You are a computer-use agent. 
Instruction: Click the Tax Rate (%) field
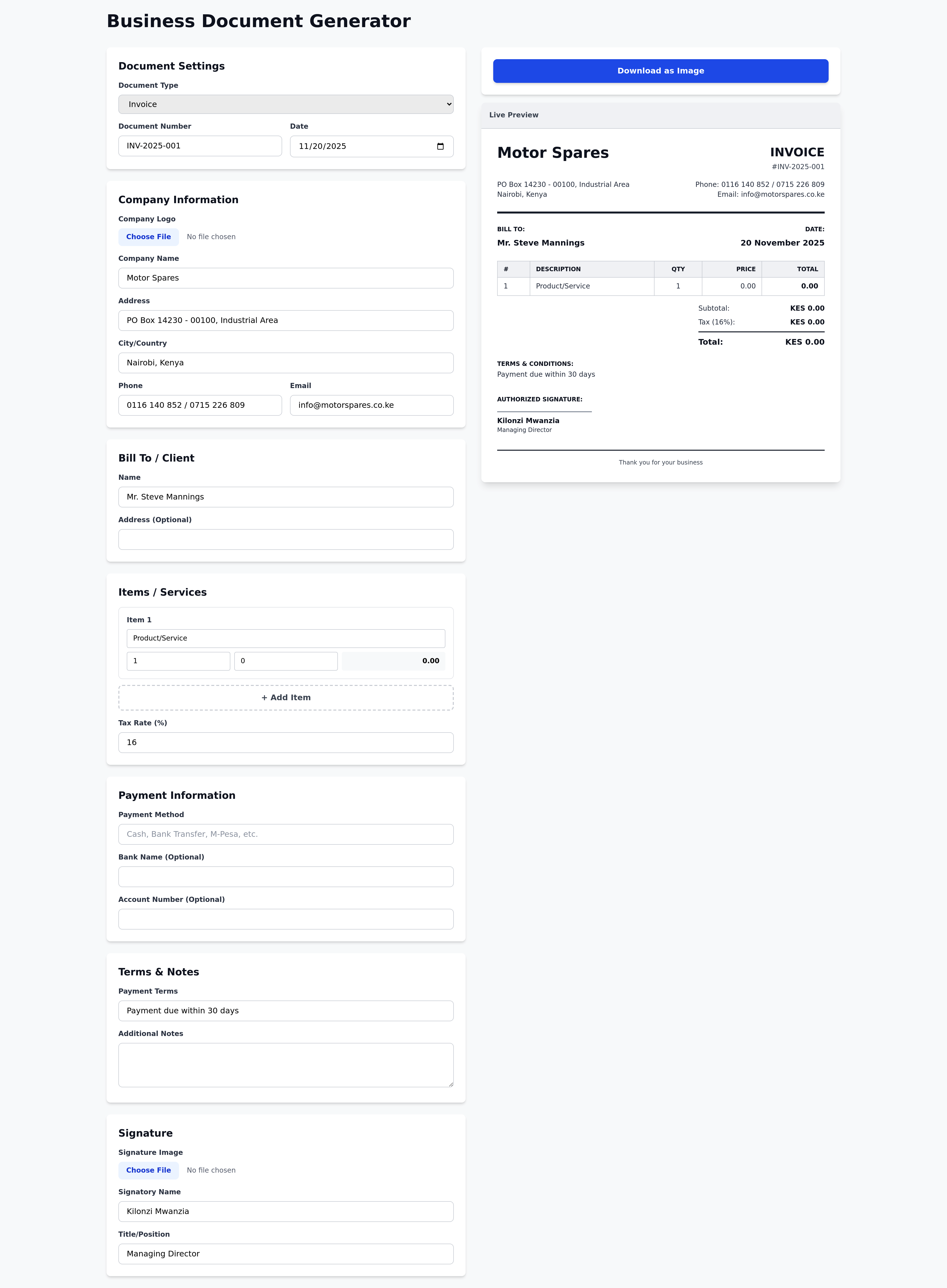tap(286, 743)
